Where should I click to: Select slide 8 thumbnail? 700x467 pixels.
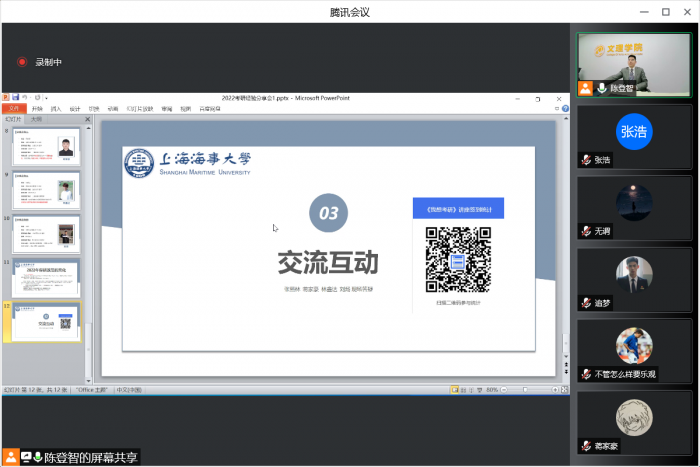[x=46, y=147]
